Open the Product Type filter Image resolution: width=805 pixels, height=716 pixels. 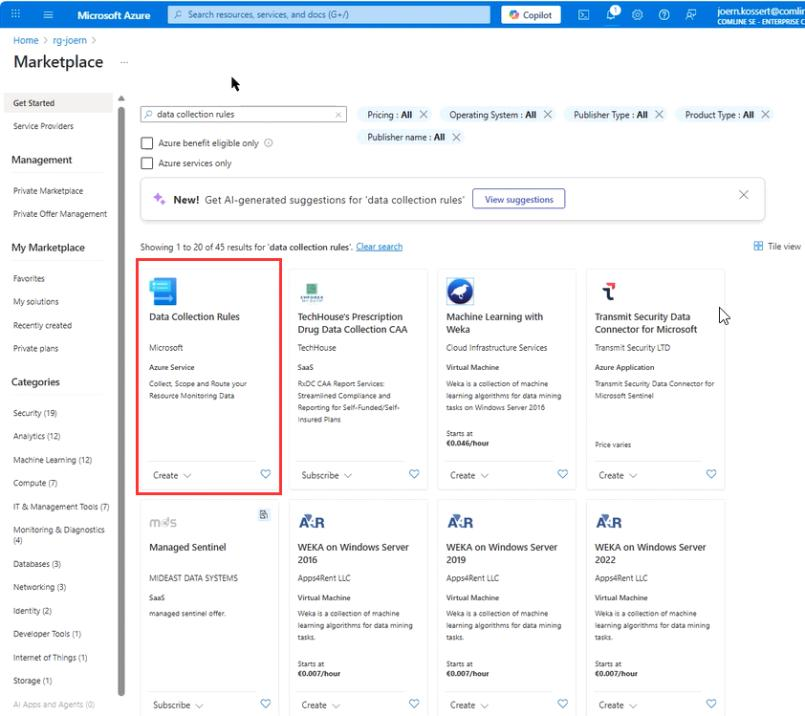[x=719, y=115]
